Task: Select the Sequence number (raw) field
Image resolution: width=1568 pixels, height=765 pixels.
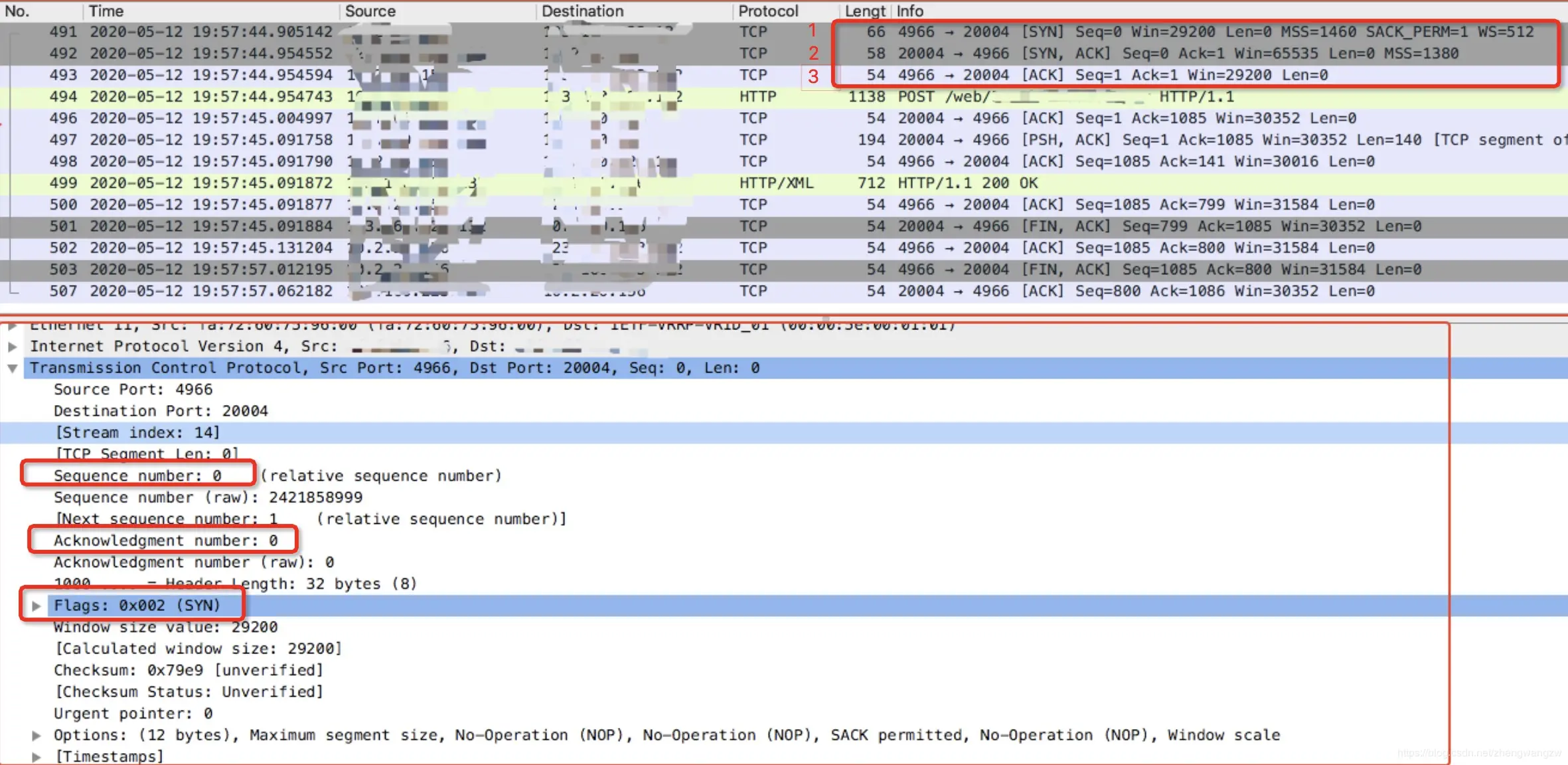Action: point(208,498)
